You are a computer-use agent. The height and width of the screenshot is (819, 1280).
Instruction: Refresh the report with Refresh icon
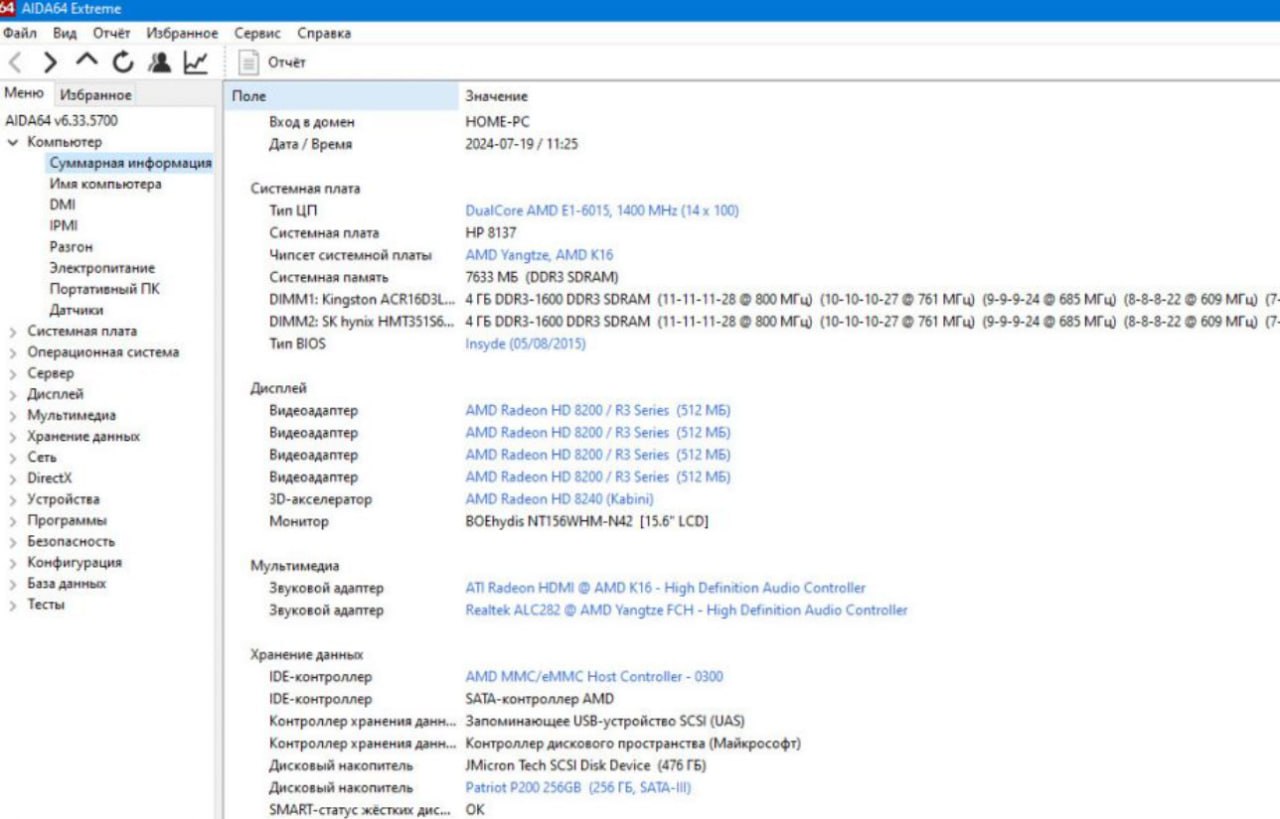(x=122, y=63)
